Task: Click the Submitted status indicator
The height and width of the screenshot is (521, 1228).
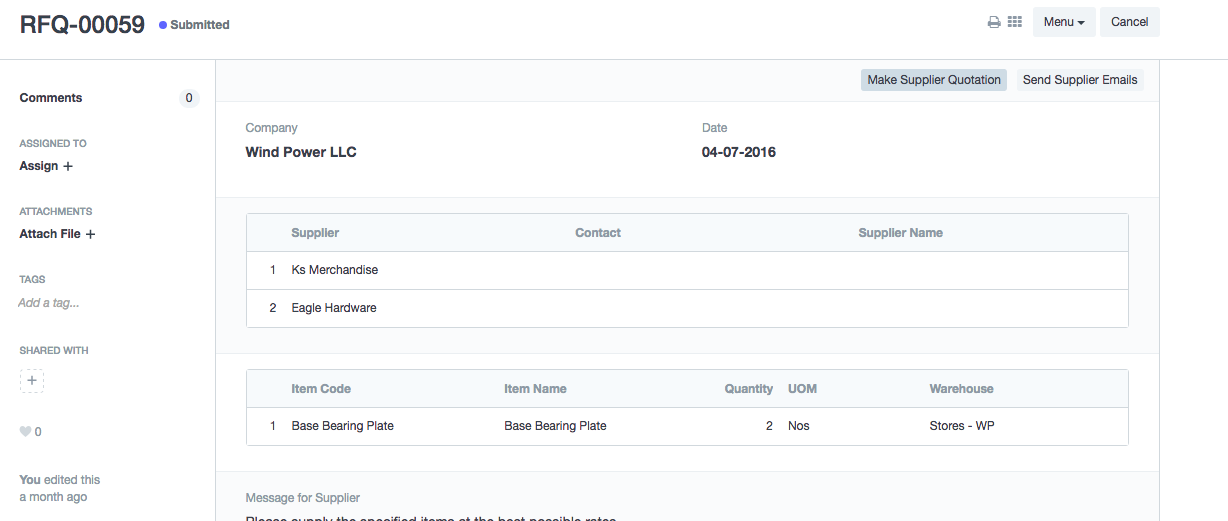Action: click(199, 25)
